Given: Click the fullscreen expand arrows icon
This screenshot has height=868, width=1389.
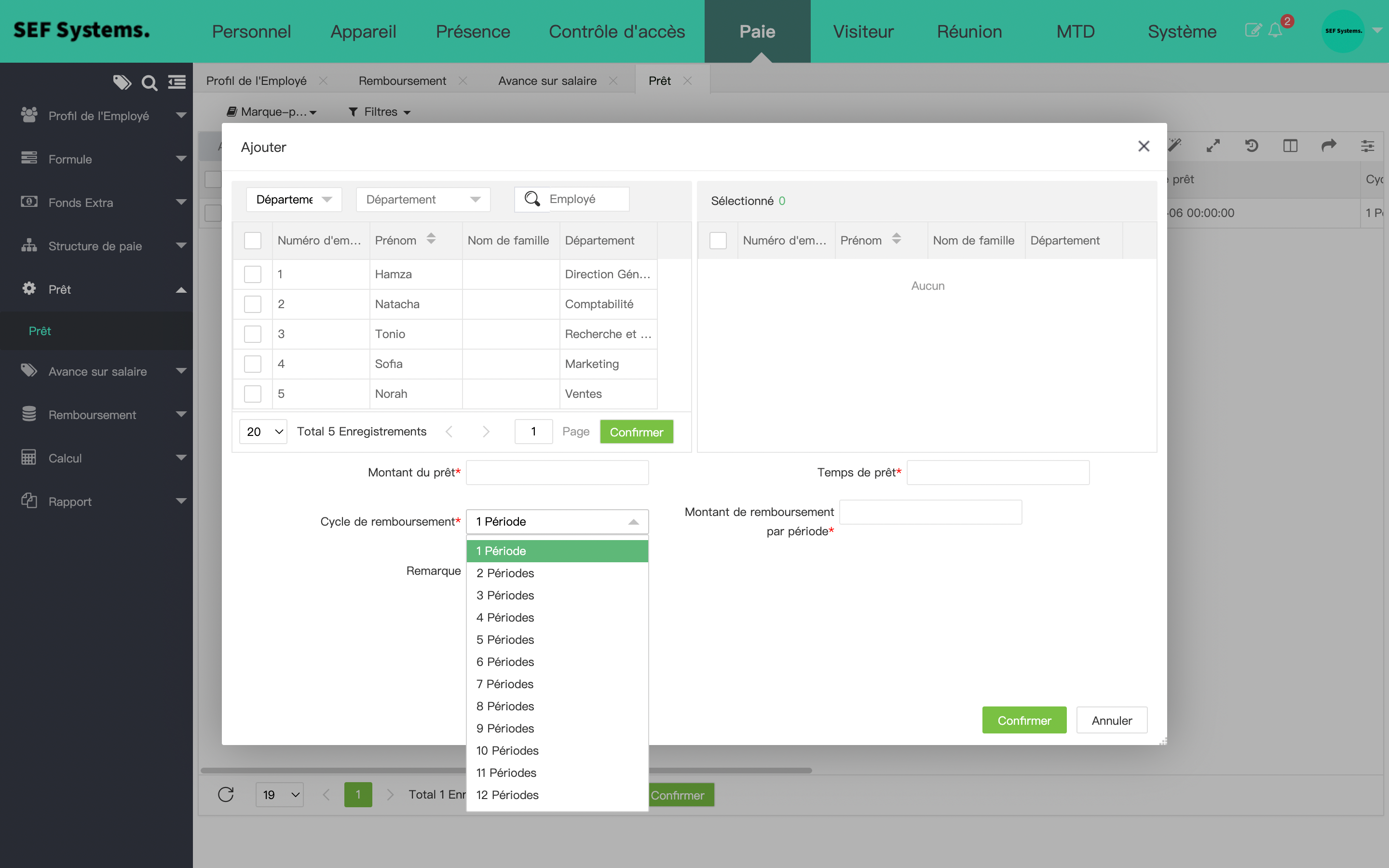Looking at the screenshot, I should [1213, 146].
